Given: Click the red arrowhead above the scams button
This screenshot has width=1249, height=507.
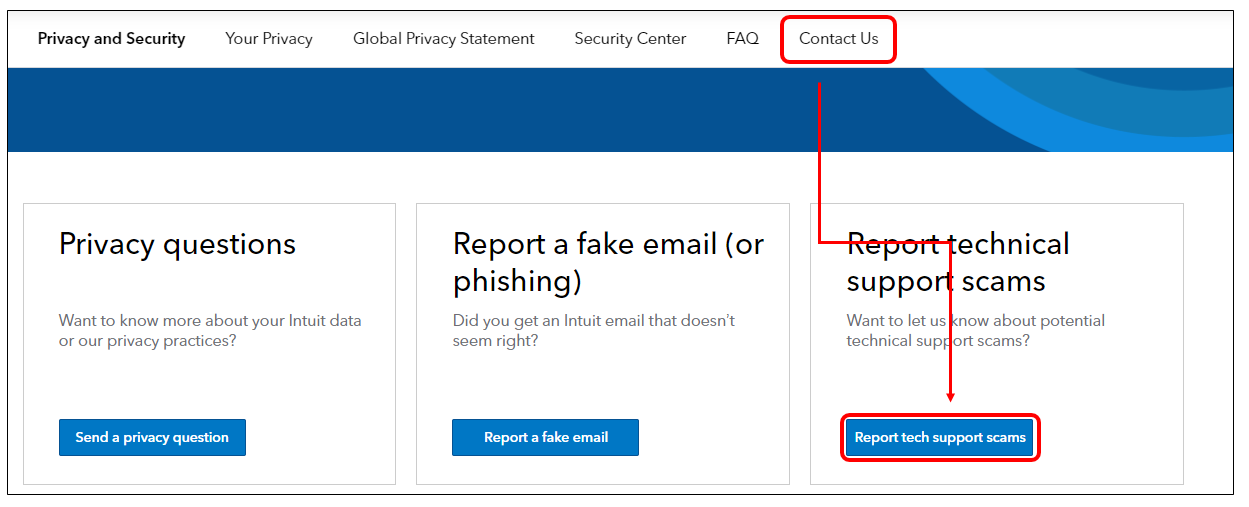Looking at the screenshot, I should pyautogui.click(x=950, y=396).
